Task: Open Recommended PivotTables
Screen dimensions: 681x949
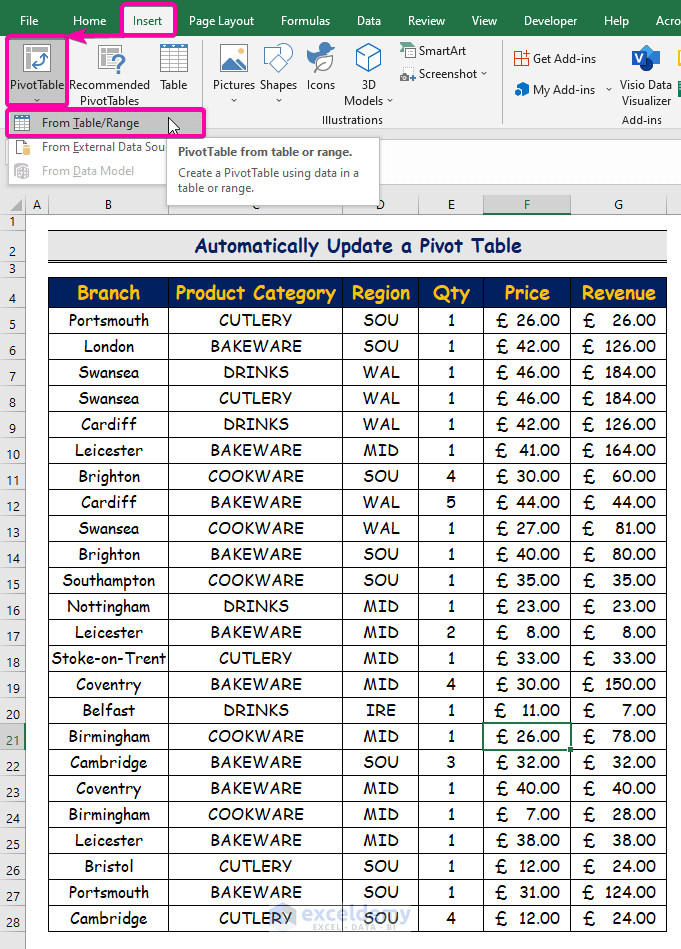Action: [x=110, y=76]
